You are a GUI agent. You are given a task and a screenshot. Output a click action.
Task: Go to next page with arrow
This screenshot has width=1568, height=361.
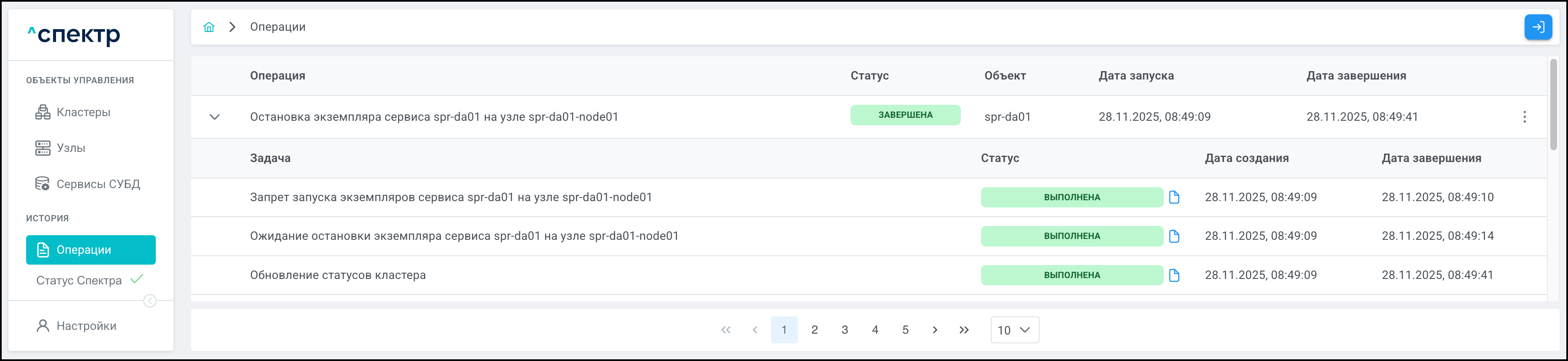coord(934,329)
